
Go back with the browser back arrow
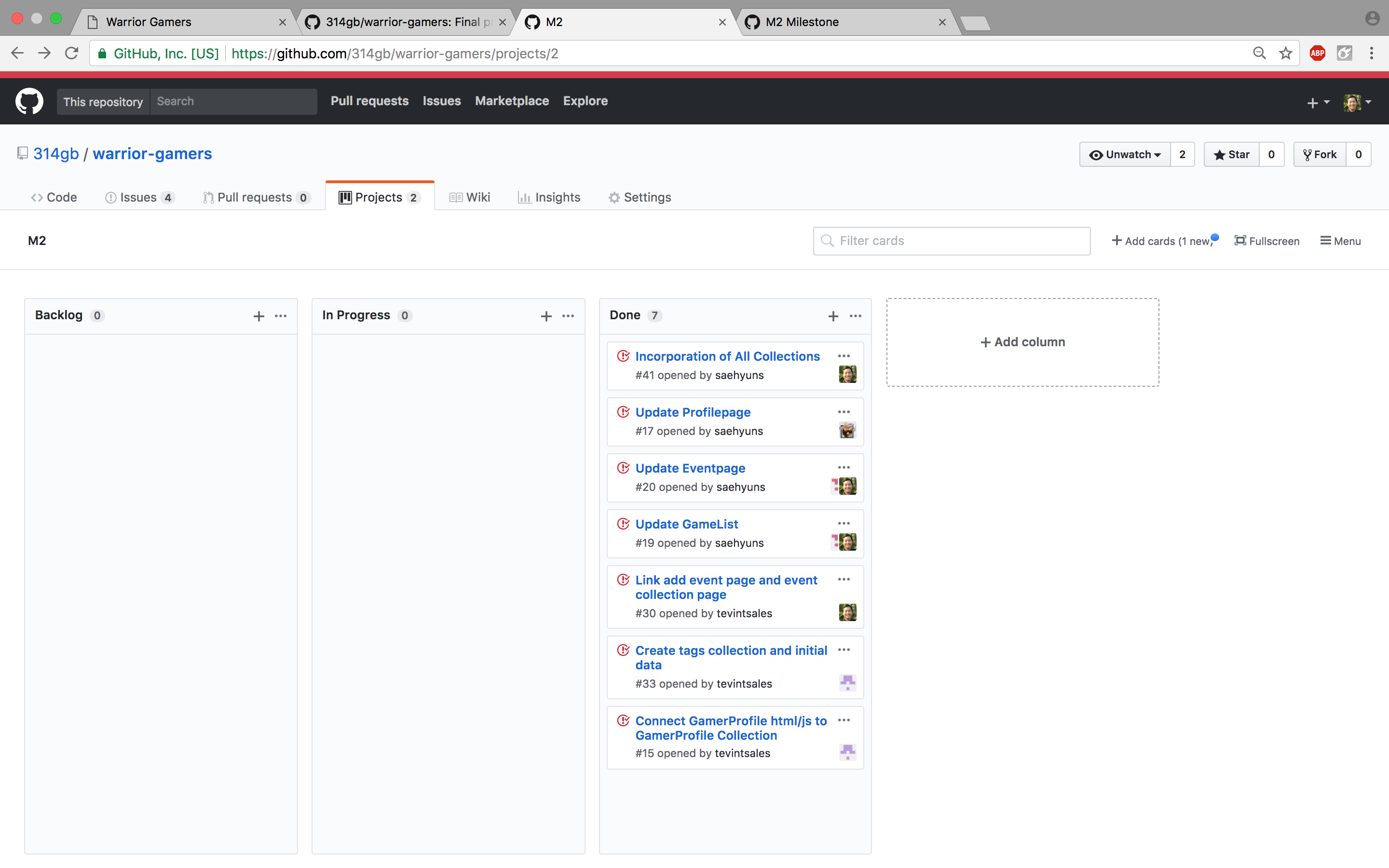[17, 54]
